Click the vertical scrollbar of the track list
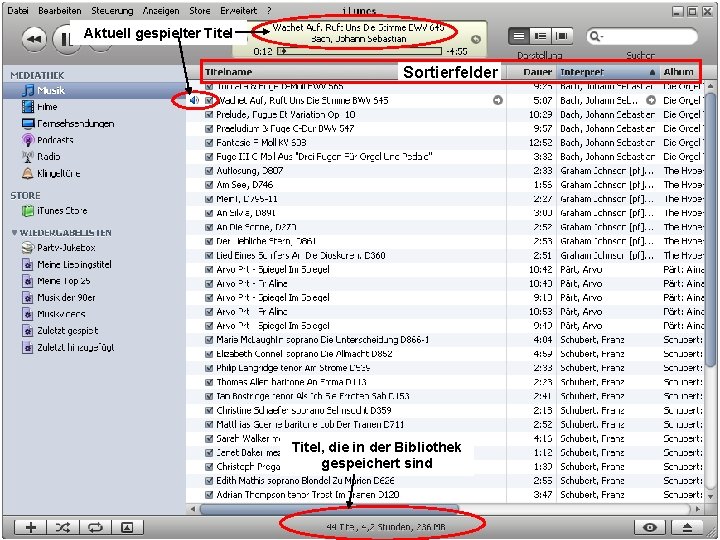Screen dimensions: 720x540 [x=711, y=230]
